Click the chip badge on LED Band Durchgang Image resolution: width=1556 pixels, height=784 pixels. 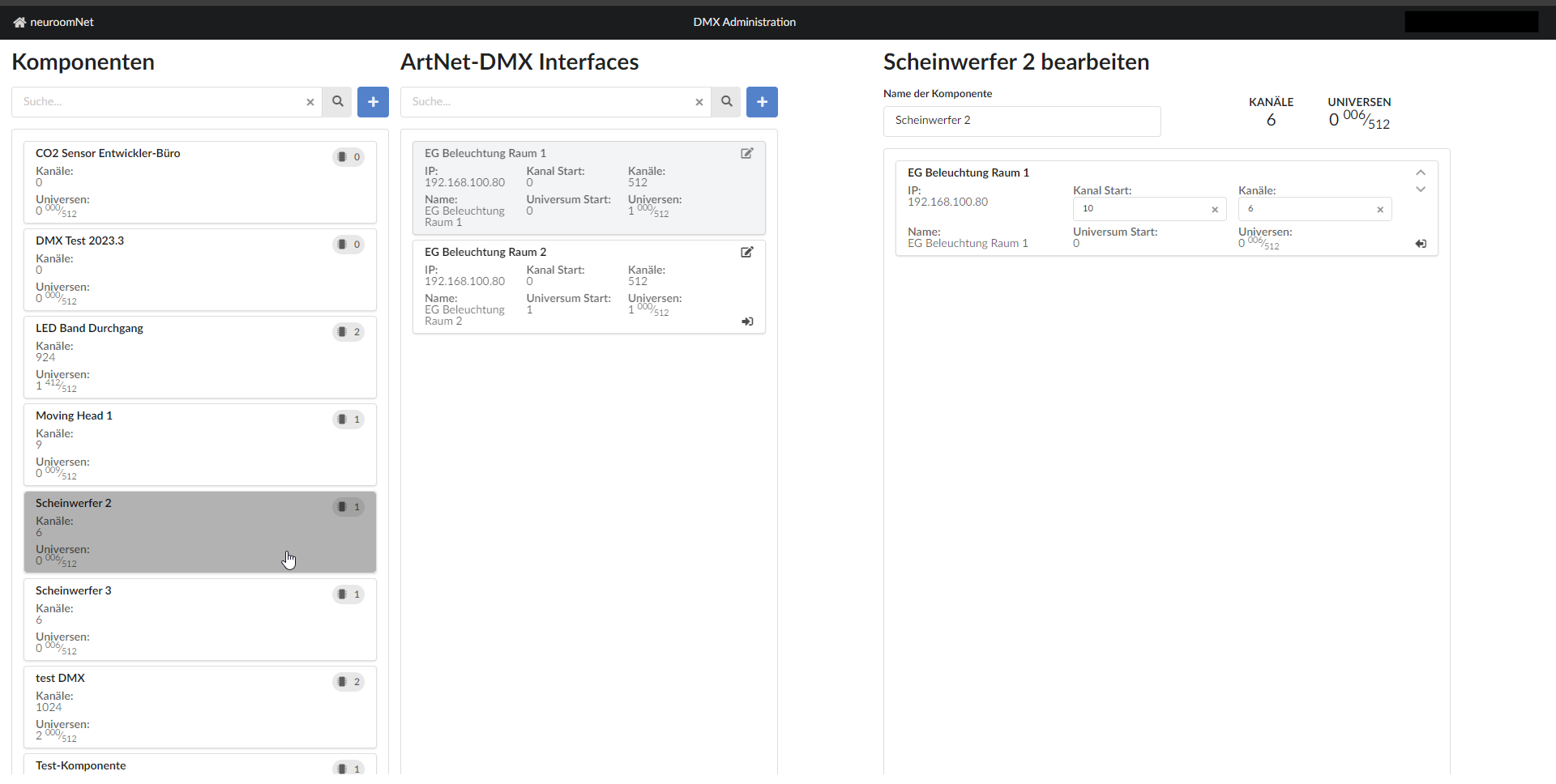(348, 331)
